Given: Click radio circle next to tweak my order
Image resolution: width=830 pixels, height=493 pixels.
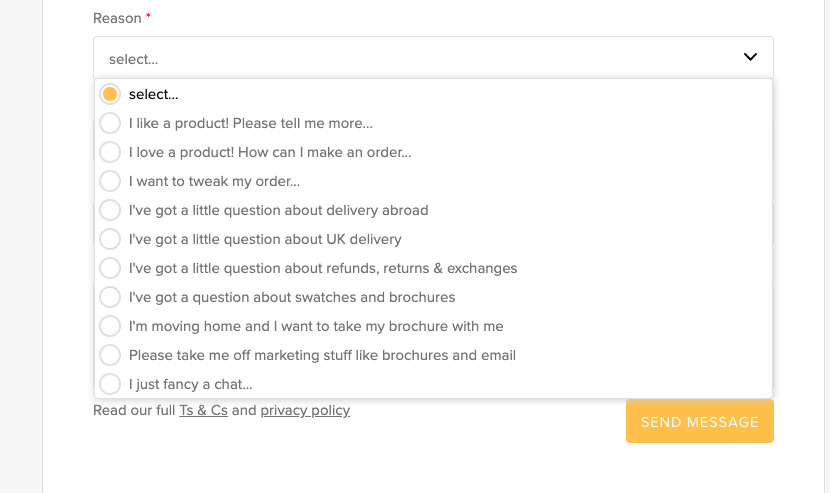Looking at the screenshot, I should pyautogui.click(x=110, y=181).
